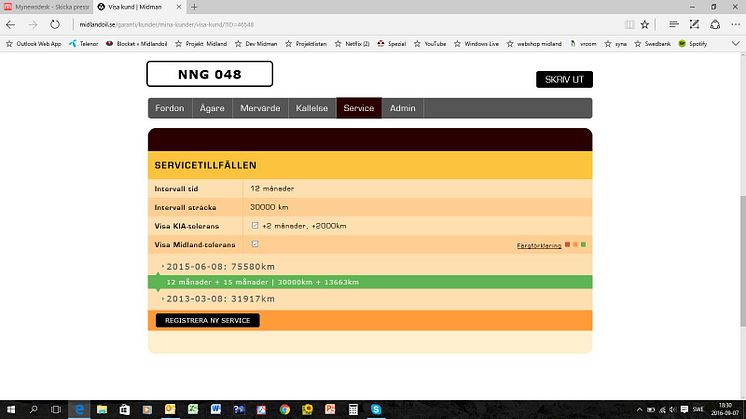746x419 pixels.
Task: Switch to the Ägare tab
Action: tap(212, 108)
